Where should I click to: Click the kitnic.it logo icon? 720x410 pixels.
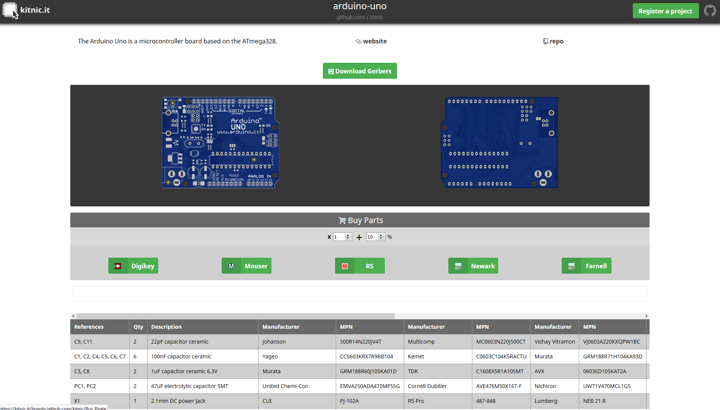tap(10, 10)
